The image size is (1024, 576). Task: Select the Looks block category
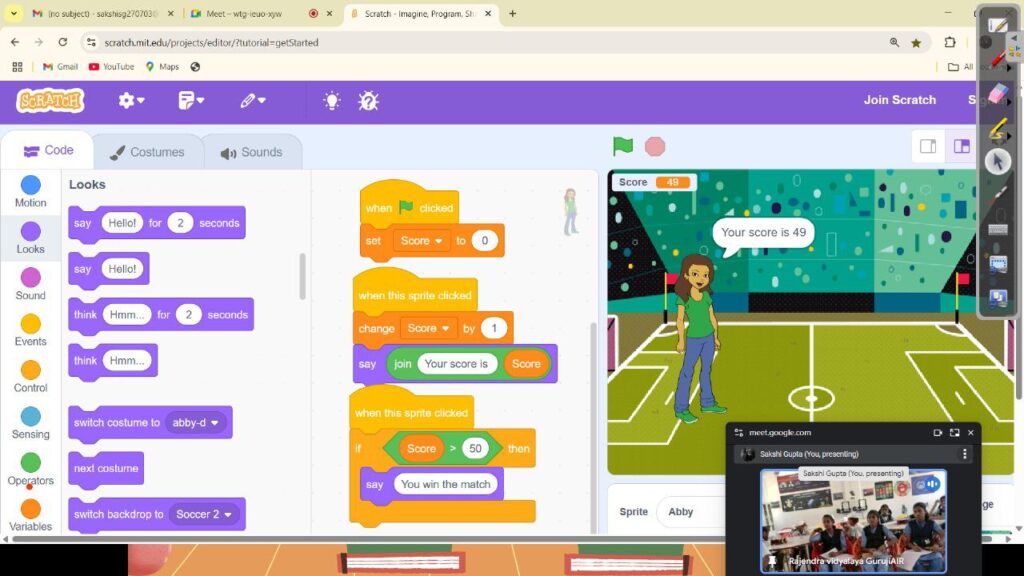[x=31, y=238]
